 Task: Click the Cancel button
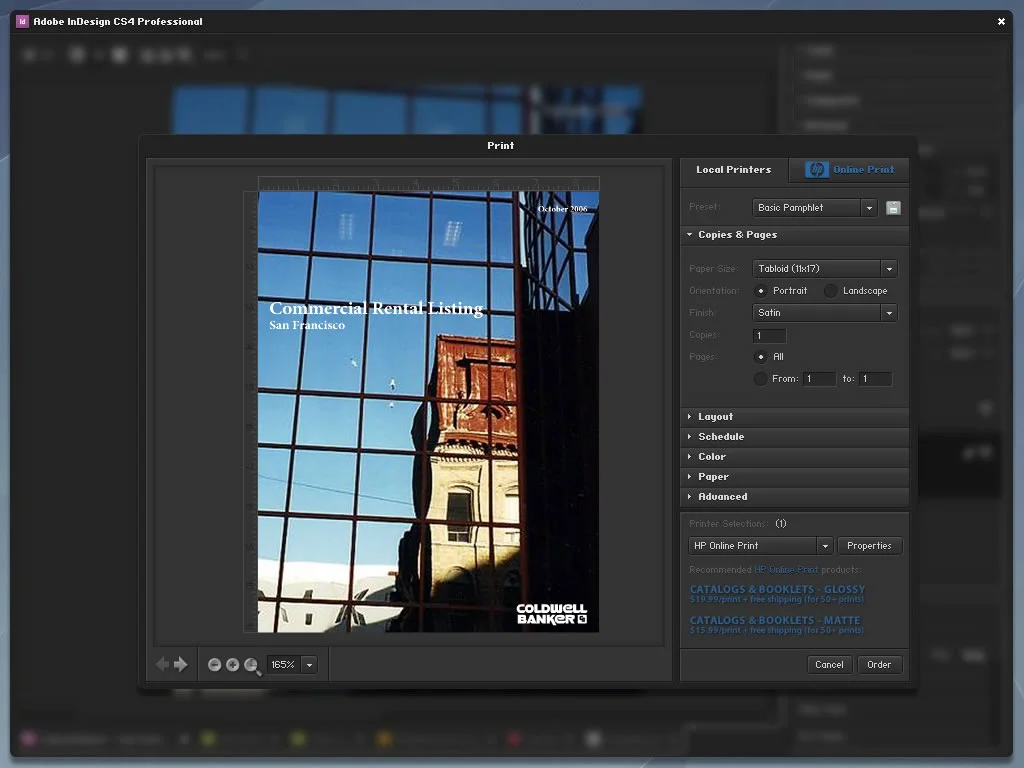[x=829, y=665]
